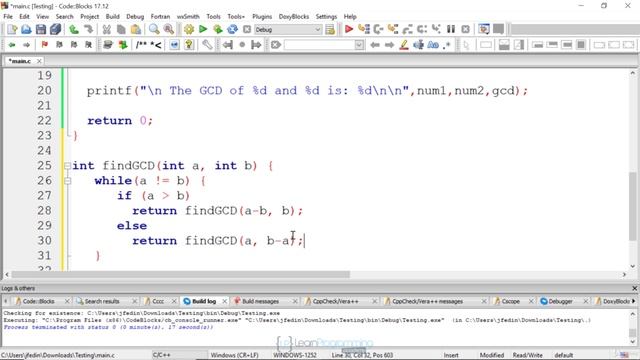Open the Replace tool icon

(169, 29)
